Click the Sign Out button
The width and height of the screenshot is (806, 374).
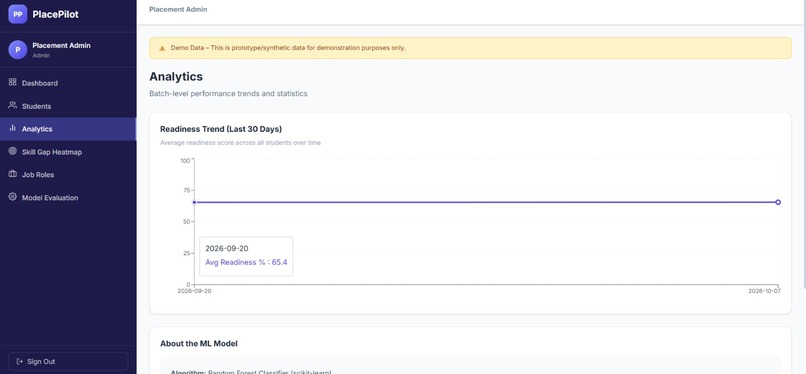68,362
